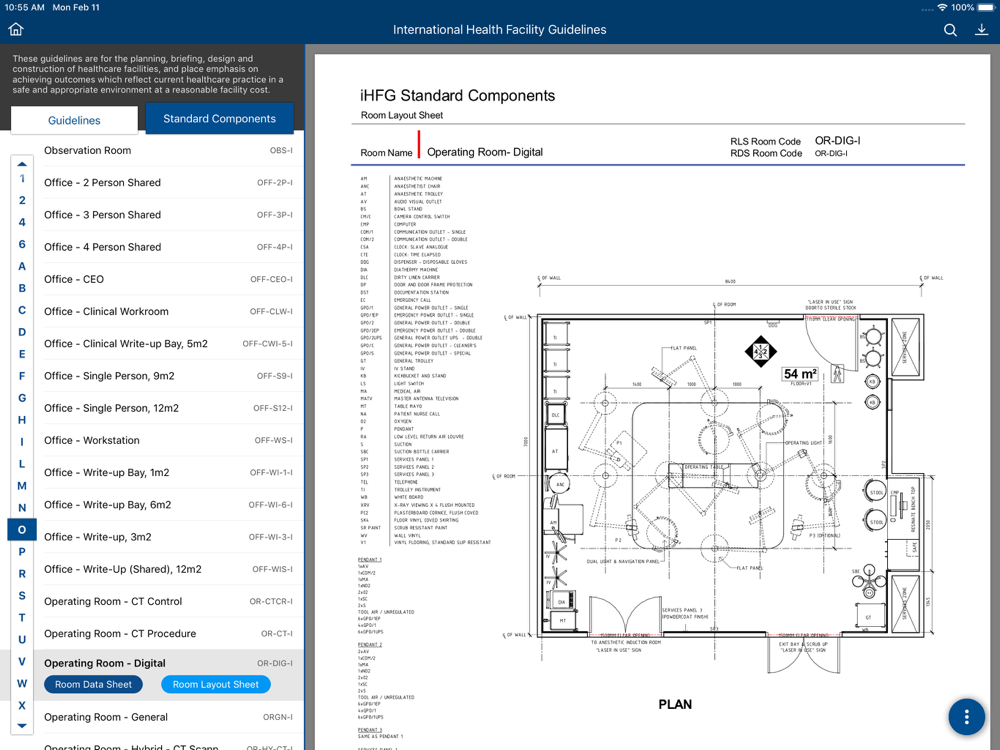The image size is (1000, 750).
Task: Open the Room Data Sheet
Action: tap(93, 684)
